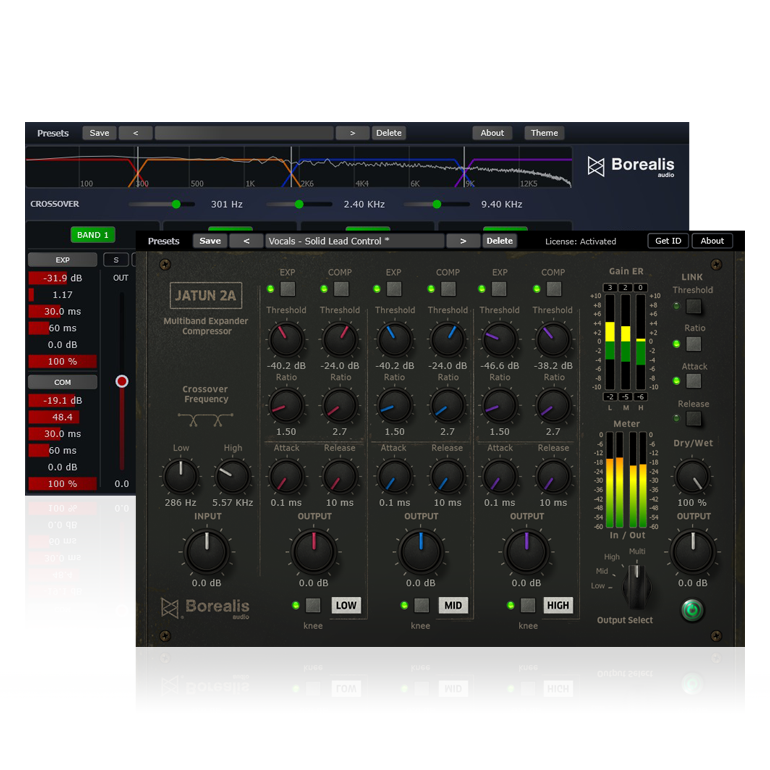The width and height of the screenshot is (770, 770).
Task: Go to next preset in Jatun 2A
Action: click(463, 241)
